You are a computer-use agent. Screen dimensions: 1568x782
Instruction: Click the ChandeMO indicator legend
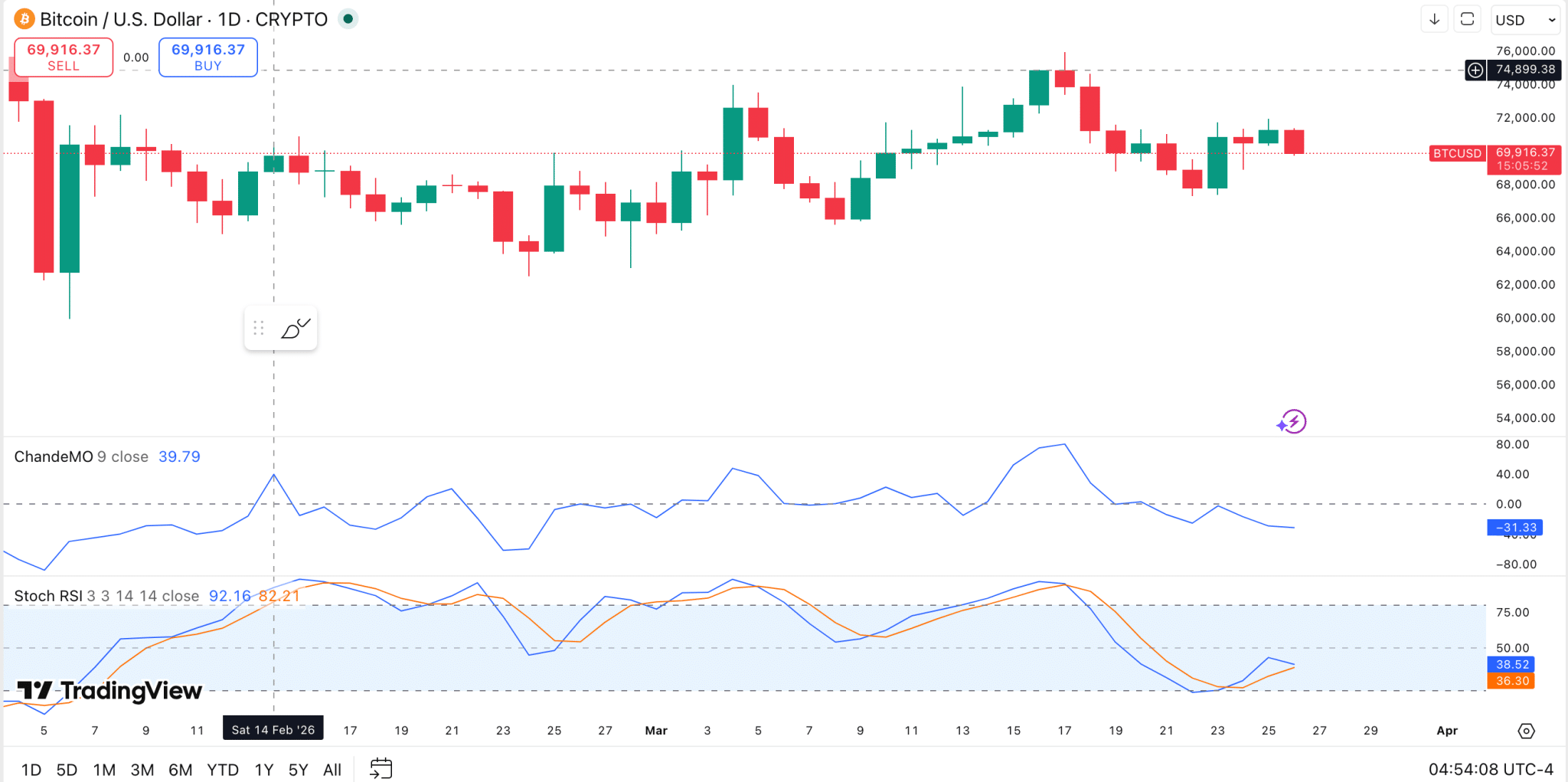click(x=107, y=456)
